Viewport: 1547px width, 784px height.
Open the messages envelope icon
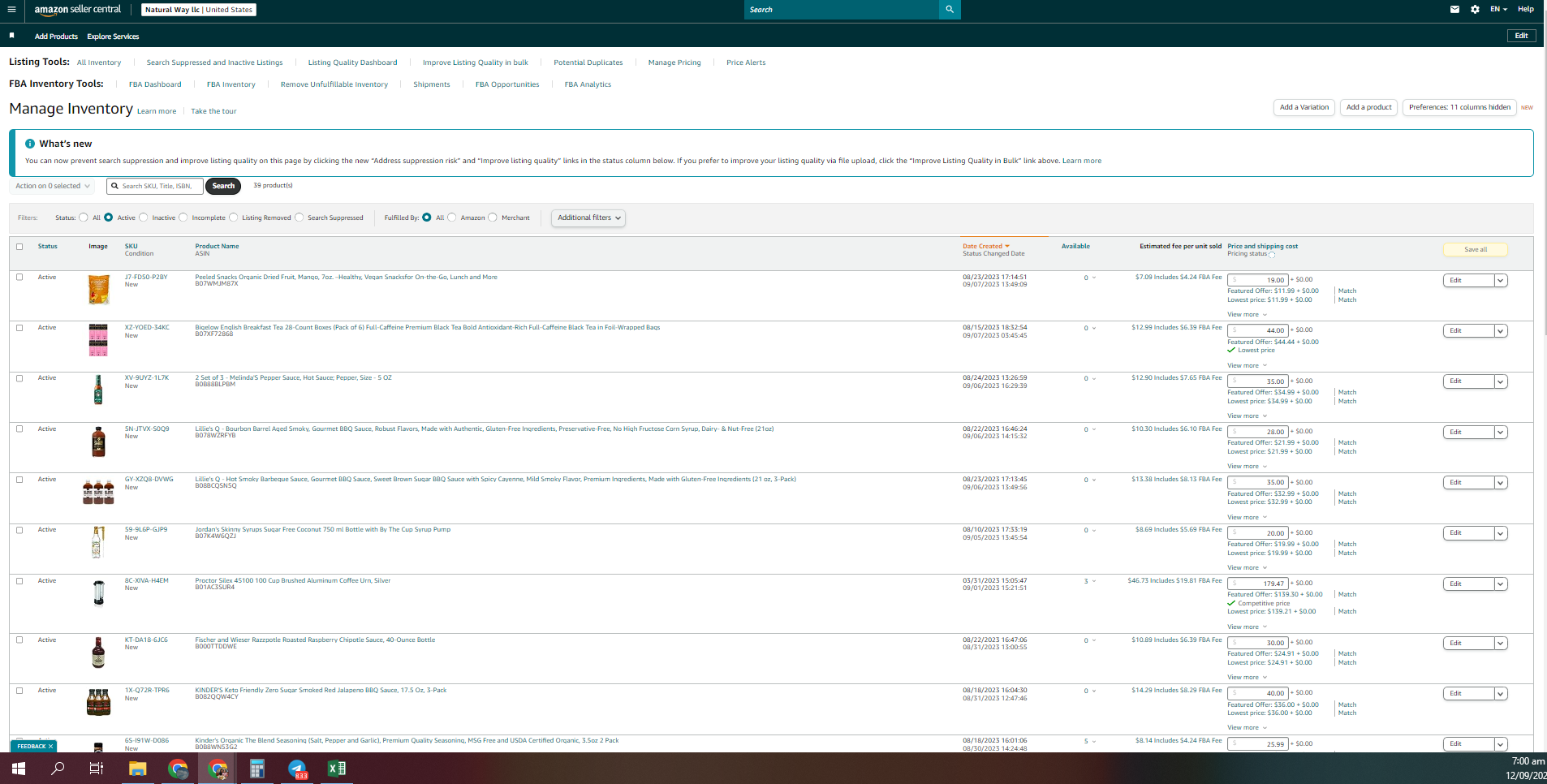click(1454, 10)
